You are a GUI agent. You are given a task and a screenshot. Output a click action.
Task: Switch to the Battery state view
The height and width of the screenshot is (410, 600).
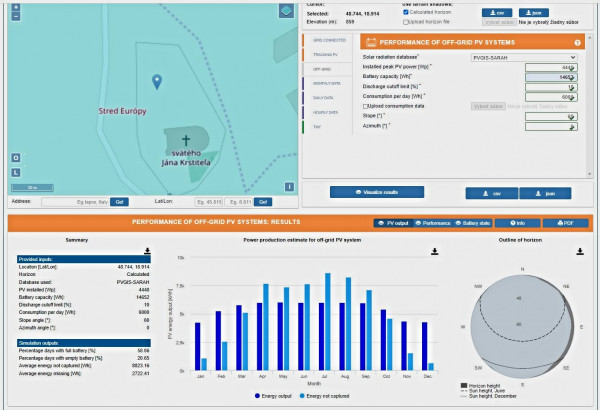(x=473, y=223)
